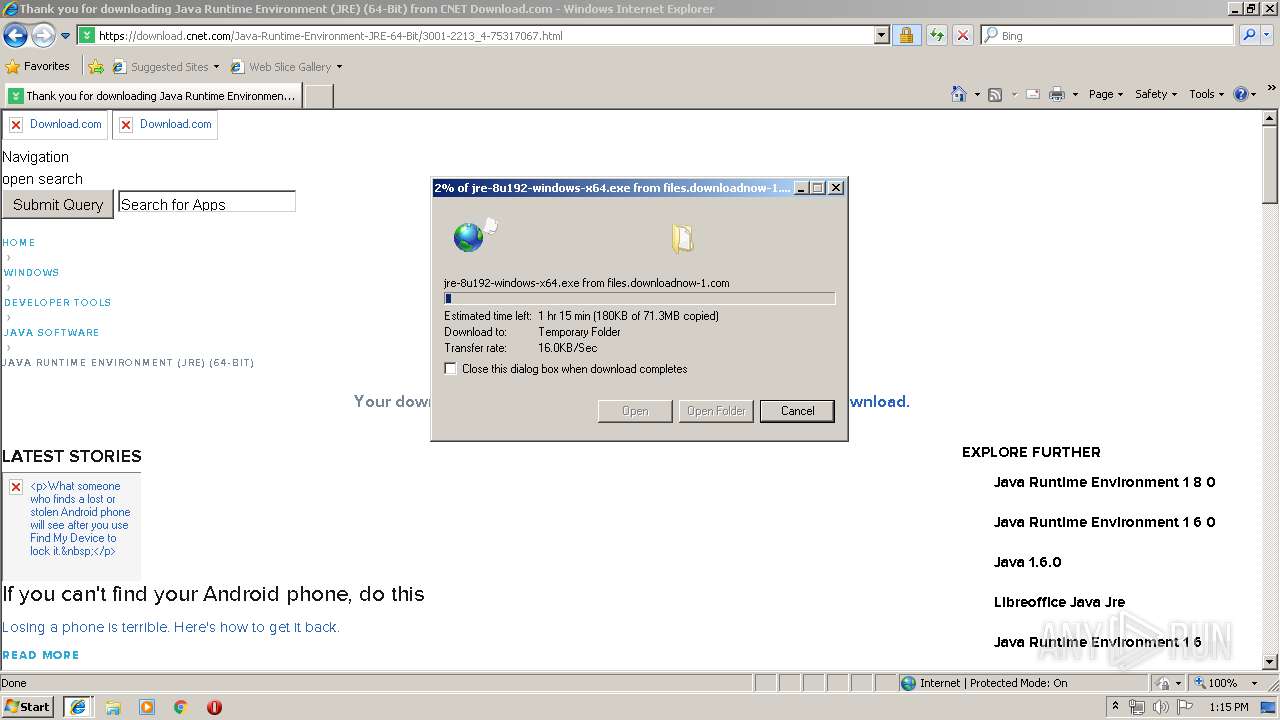1280x720 pixels.
Task: Click Cancel in the download dialog
Action: (x=797, y=411)
